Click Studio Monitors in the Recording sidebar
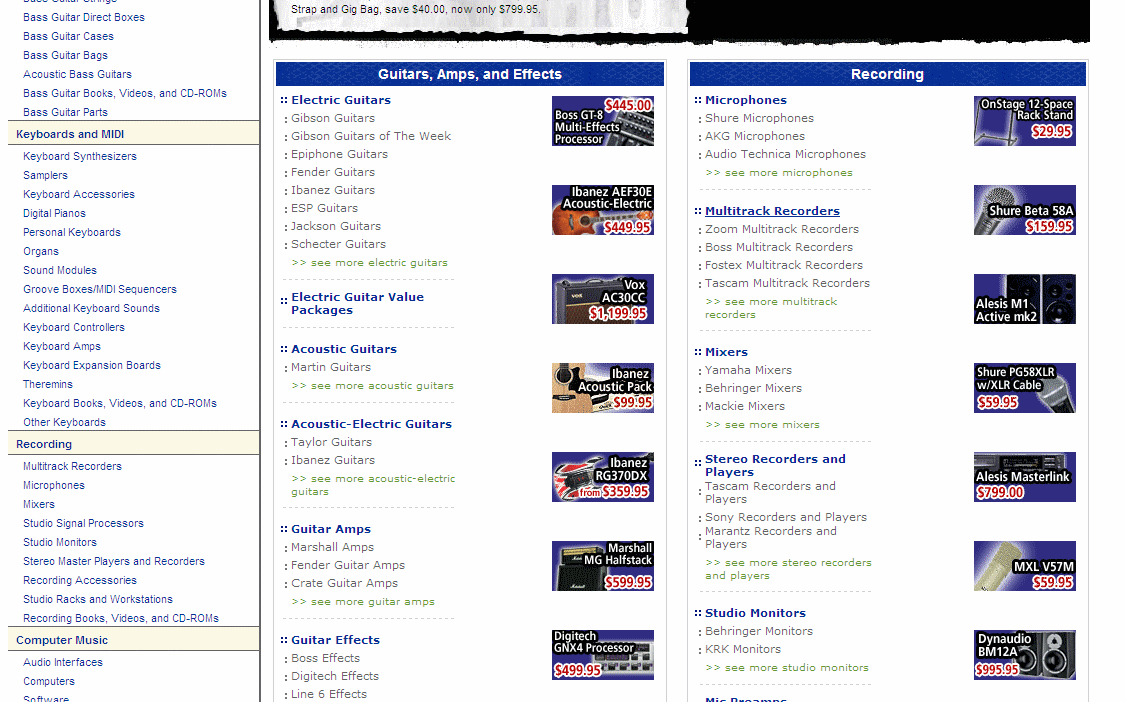The width and height of the screenshot is (1125, 702). (x=60, y=542)
